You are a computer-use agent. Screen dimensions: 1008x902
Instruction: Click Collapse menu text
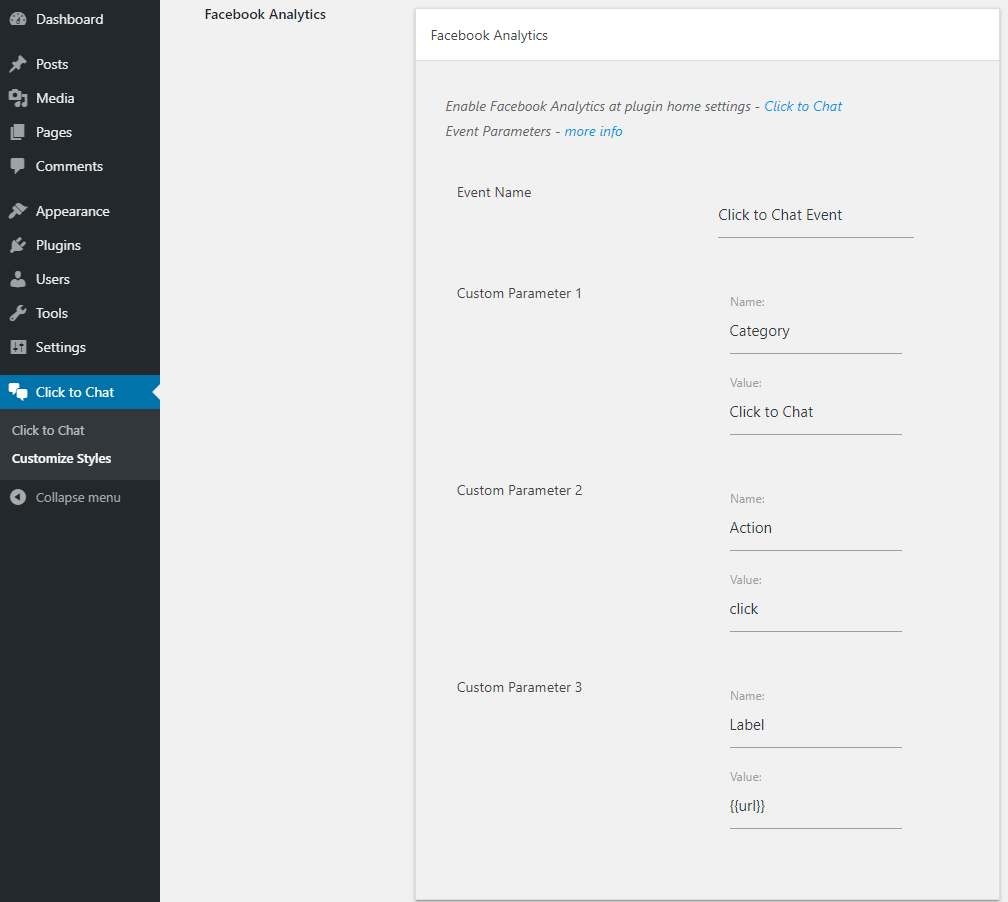coord(78,498)
